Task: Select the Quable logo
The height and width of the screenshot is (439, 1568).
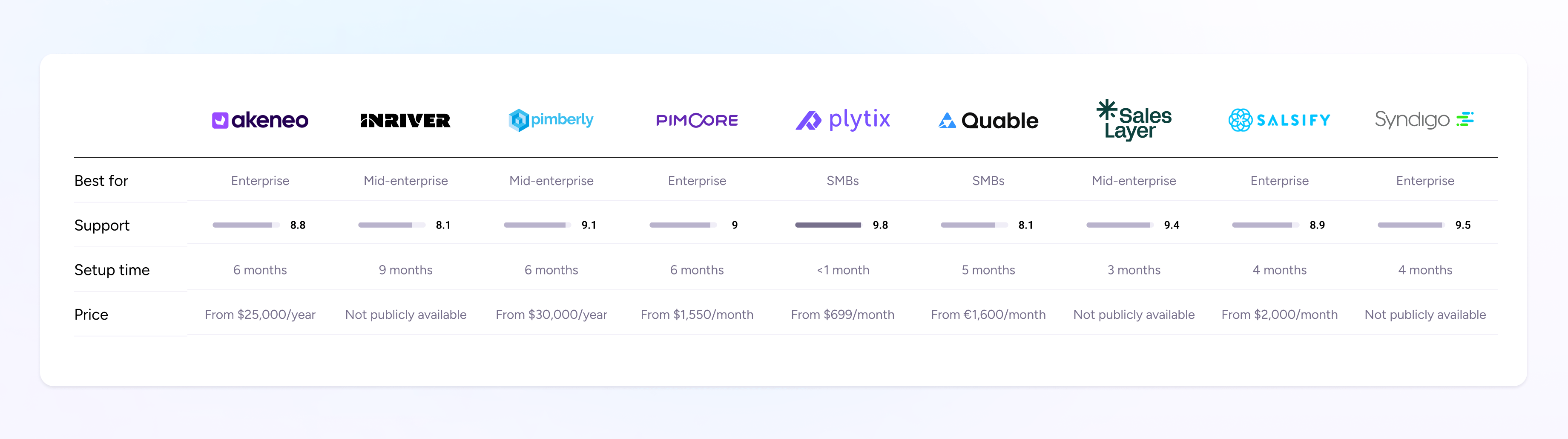Action: pos(988,121)
